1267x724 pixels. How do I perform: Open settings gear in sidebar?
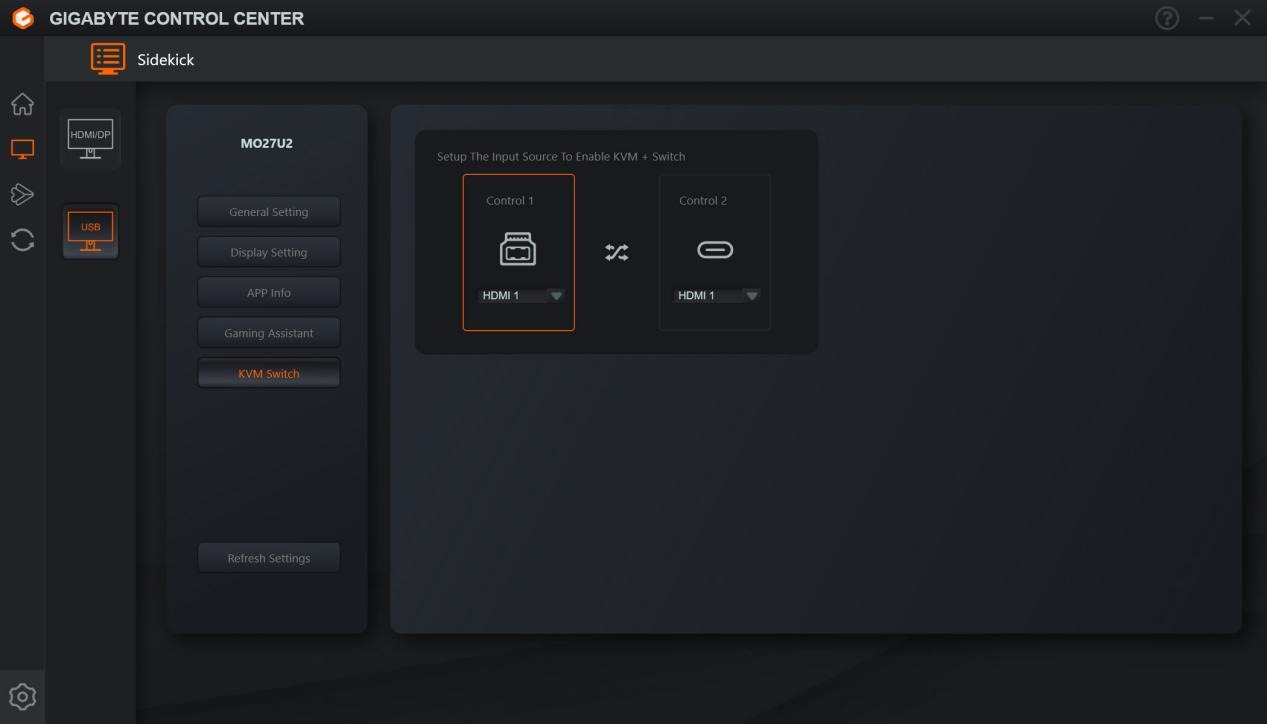(22, 696)
